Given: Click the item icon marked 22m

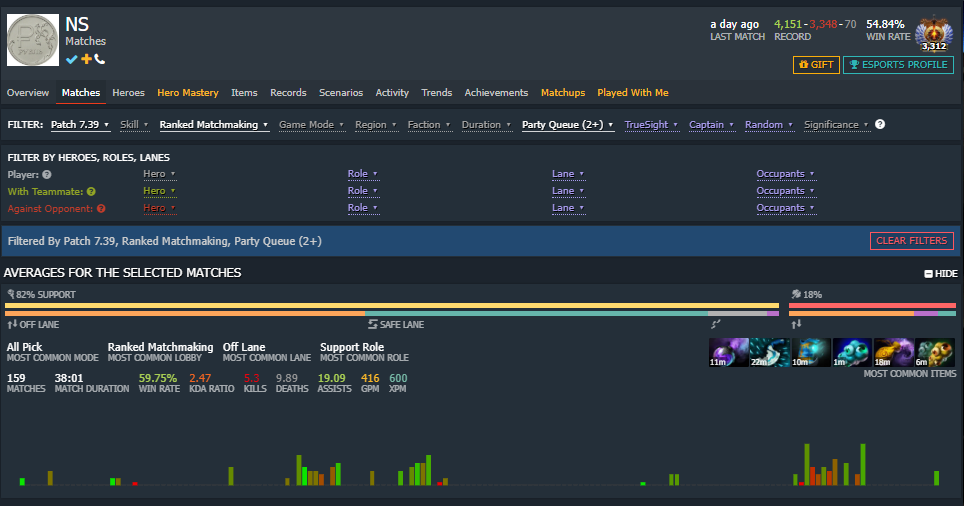Looking at the screenshot, I should point(770,352).
